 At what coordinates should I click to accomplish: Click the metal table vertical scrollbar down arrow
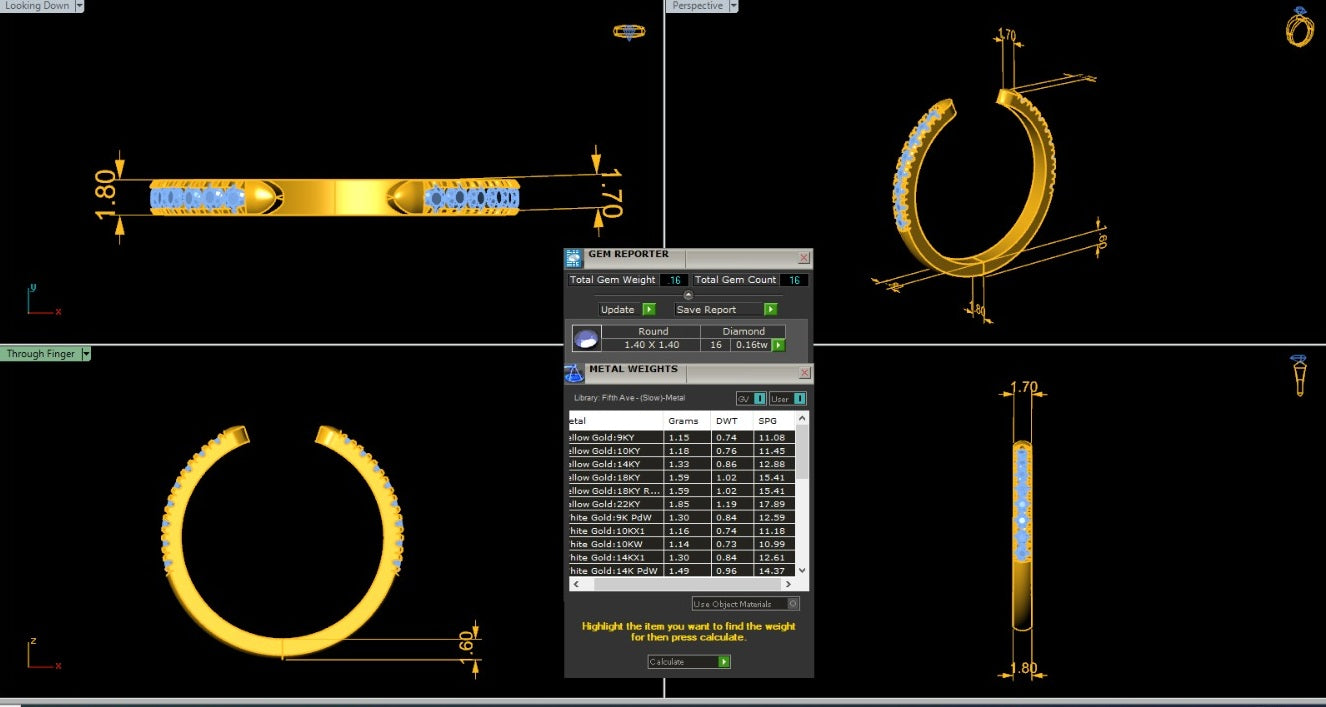(x=803, y=570)
